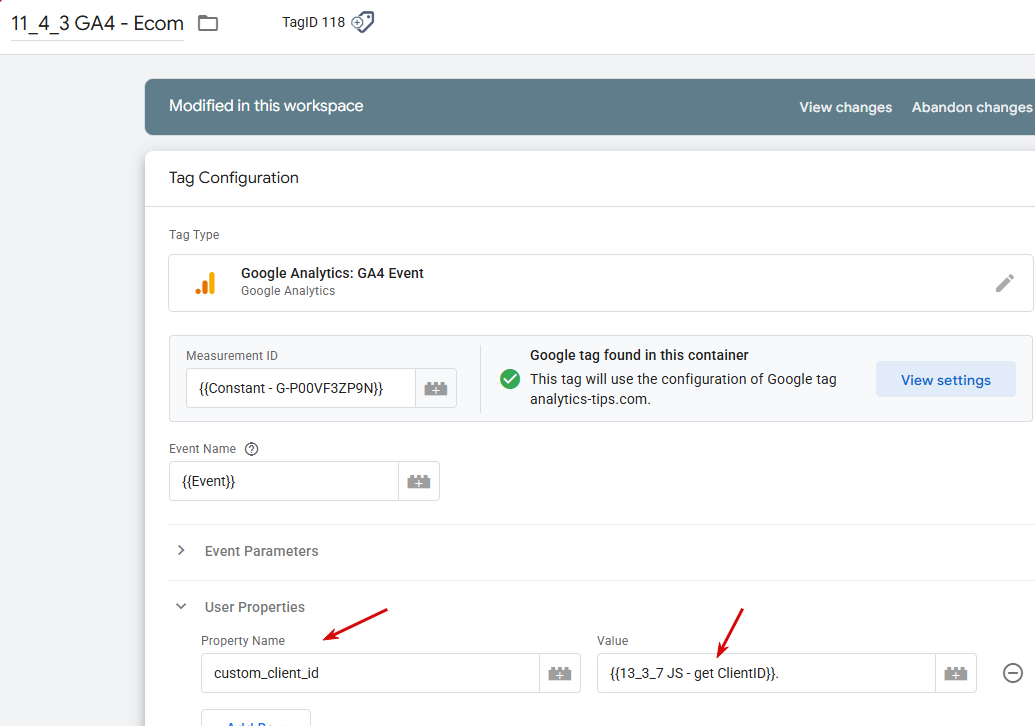
Task: Click the Google tag found in this container text
Action: (x=639, y=355)
